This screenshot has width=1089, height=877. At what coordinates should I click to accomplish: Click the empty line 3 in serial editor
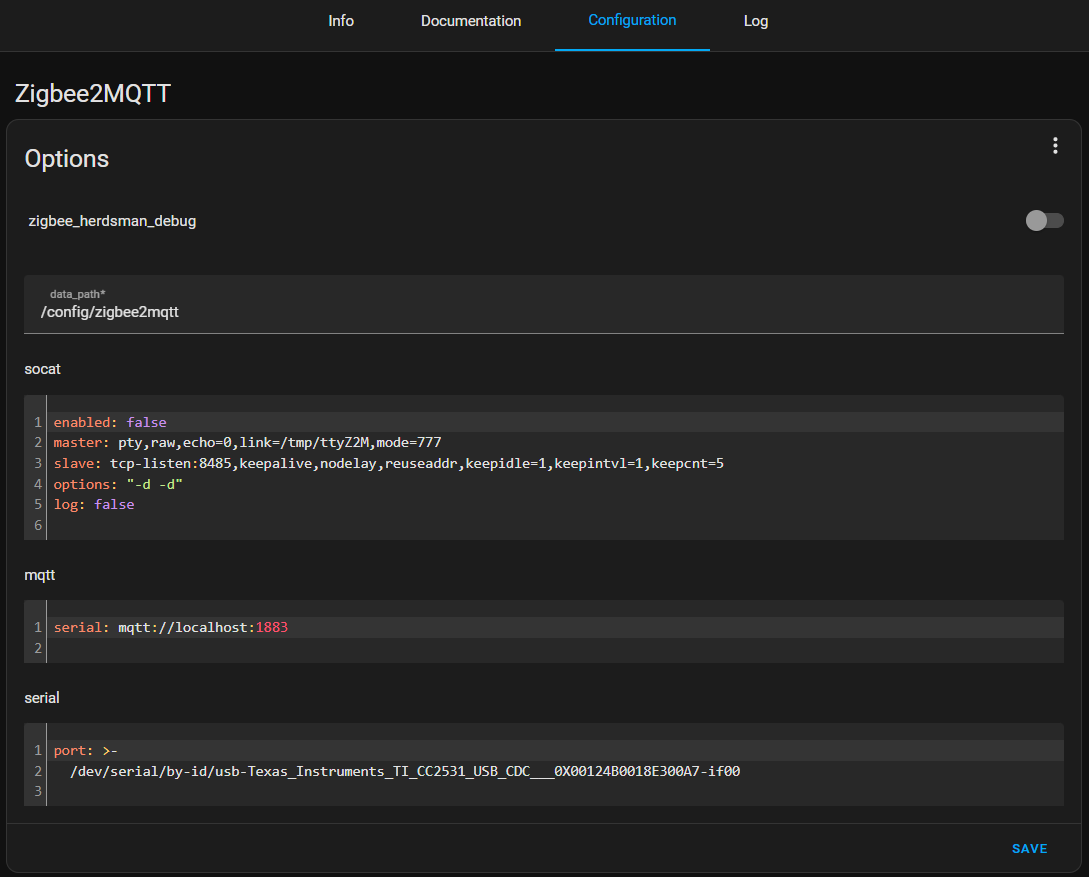click(x=555, y=791)
